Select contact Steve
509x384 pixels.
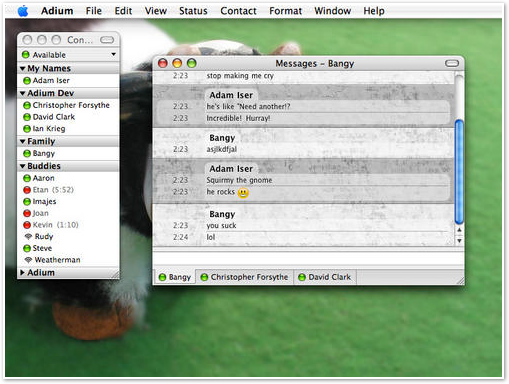coord(68,248)
